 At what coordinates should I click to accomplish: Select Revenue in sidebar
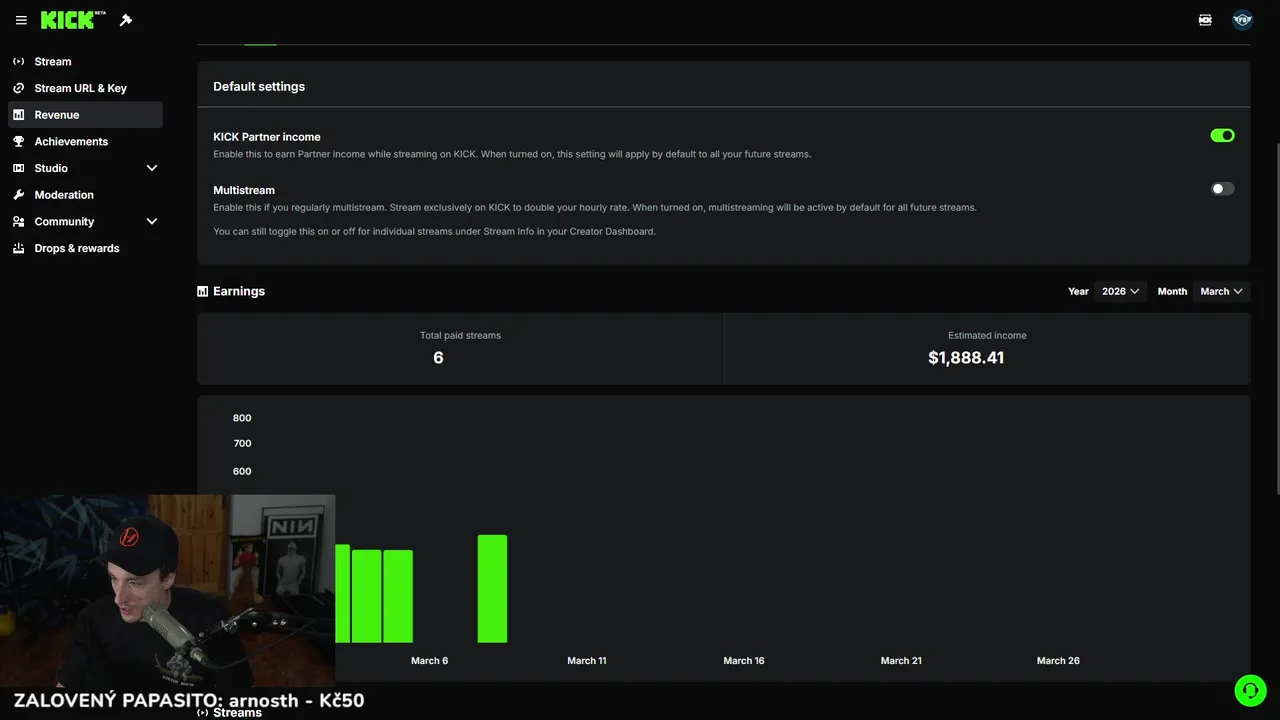[85, 115]
